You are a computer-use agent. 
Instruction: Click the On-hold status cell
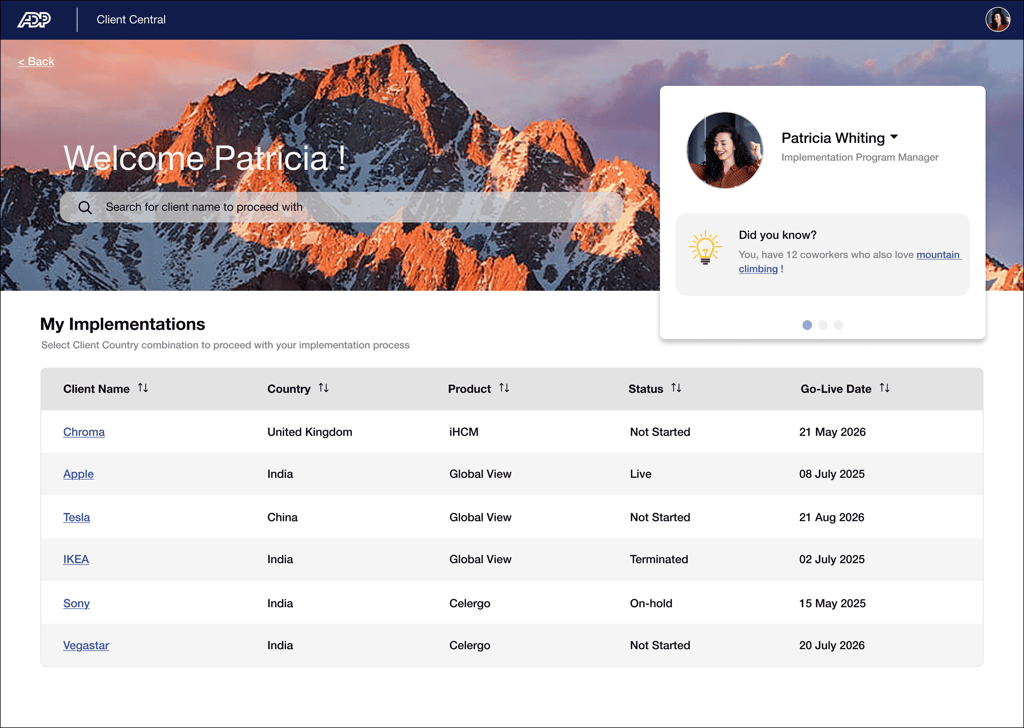651,603
